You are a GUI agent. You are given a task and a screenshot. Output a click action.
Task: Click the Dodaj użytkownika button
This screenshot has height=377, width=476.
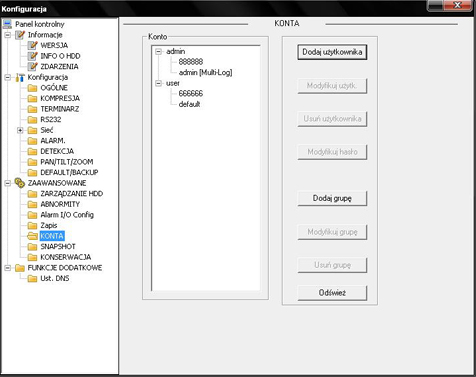[332, 52]
